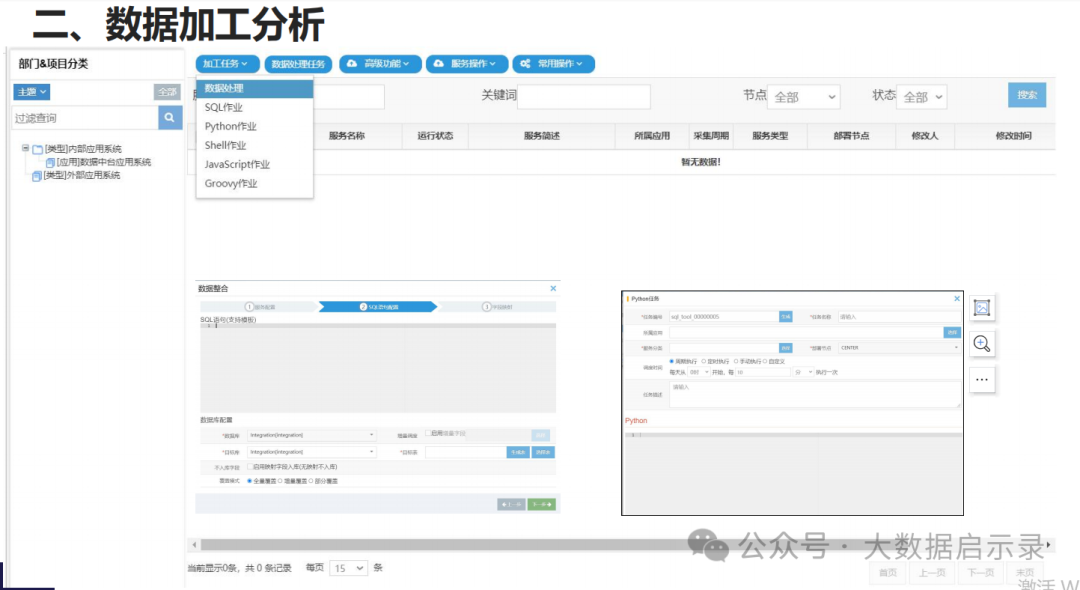
Task: Select SQL作业 menu entry
Action: [x=254, y=107]
